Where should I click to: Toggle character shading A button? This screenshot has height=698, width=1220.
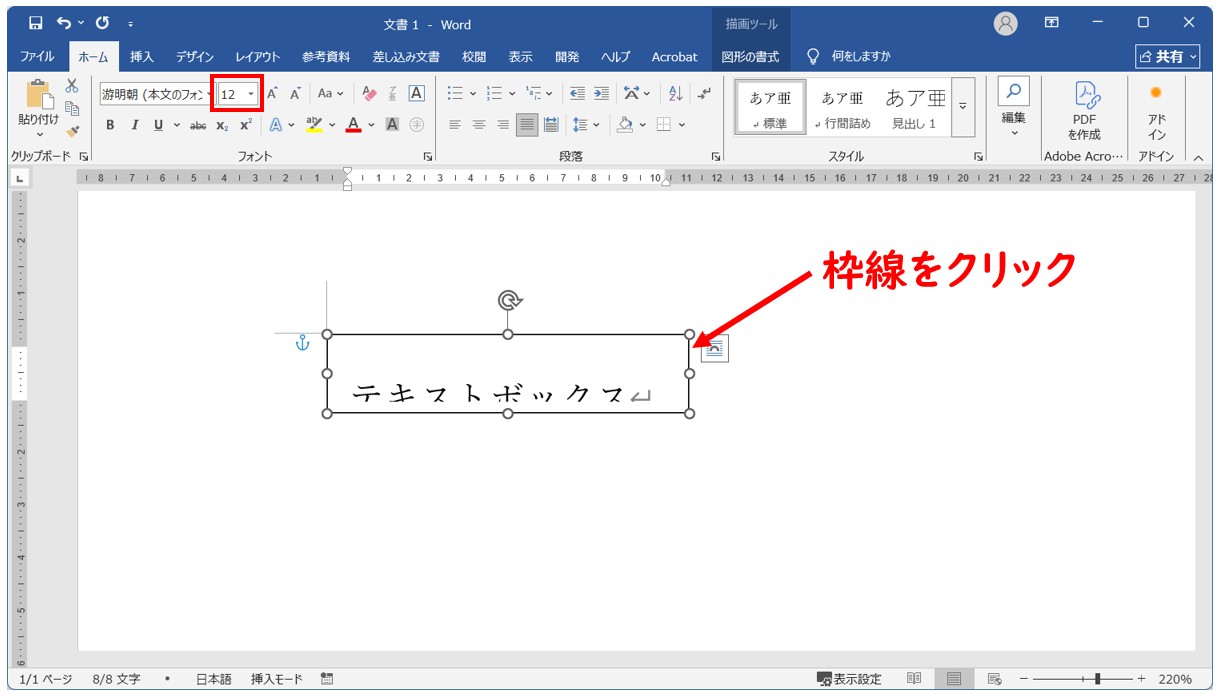[x=392, y=125]
